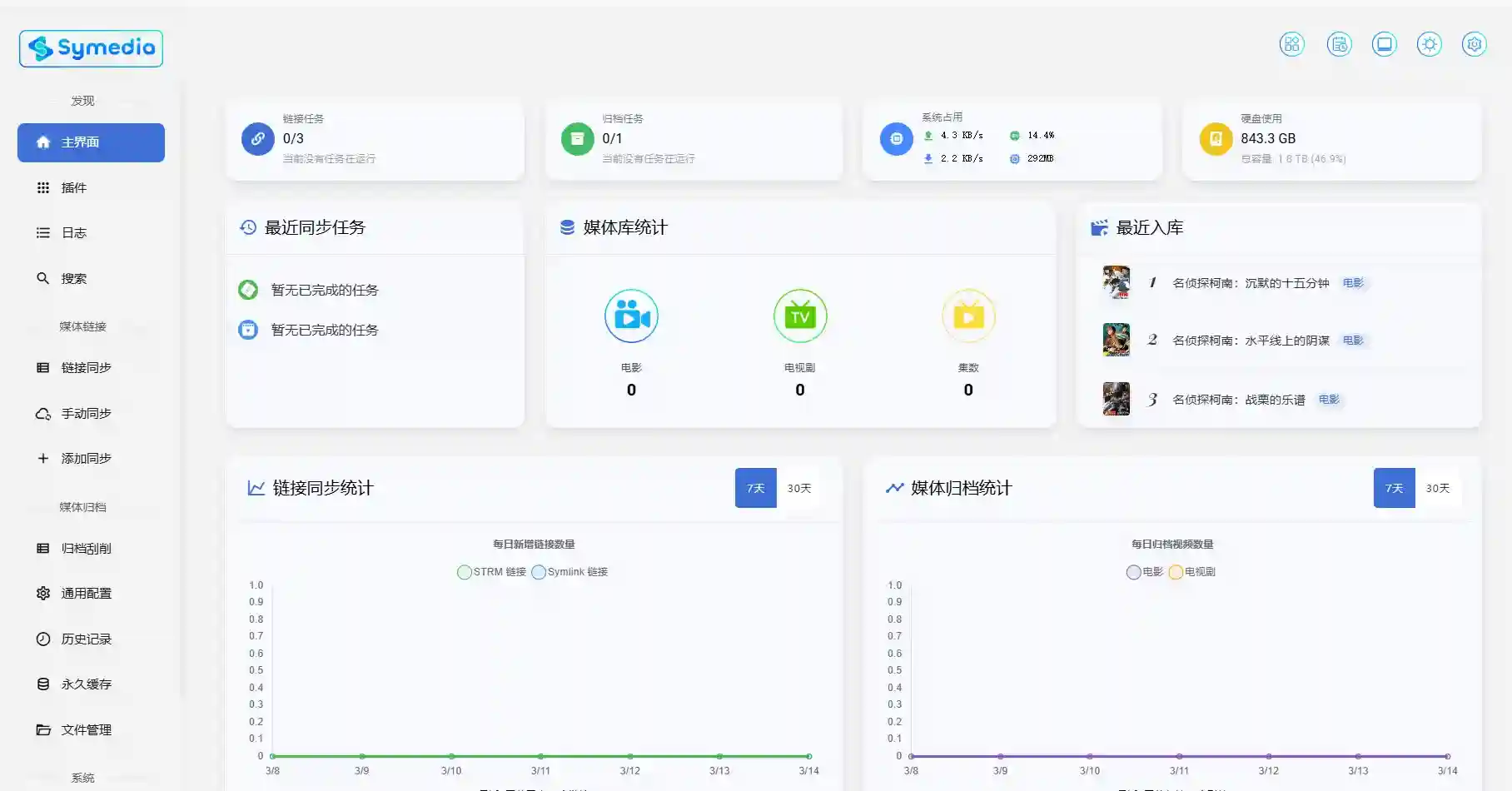Toggle display mode with the sun icon
This screenshot has width=1512, height=791.
(x=1430, y=44)
